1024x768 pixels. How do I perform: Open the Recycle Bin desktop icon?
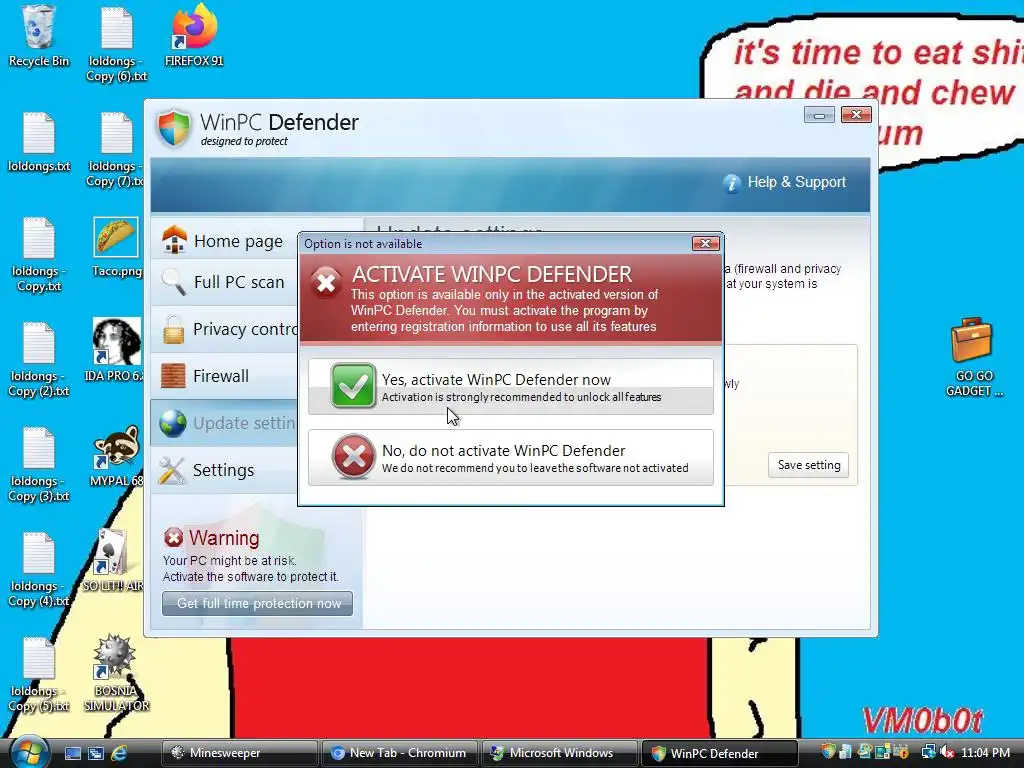tap(38, 36)
